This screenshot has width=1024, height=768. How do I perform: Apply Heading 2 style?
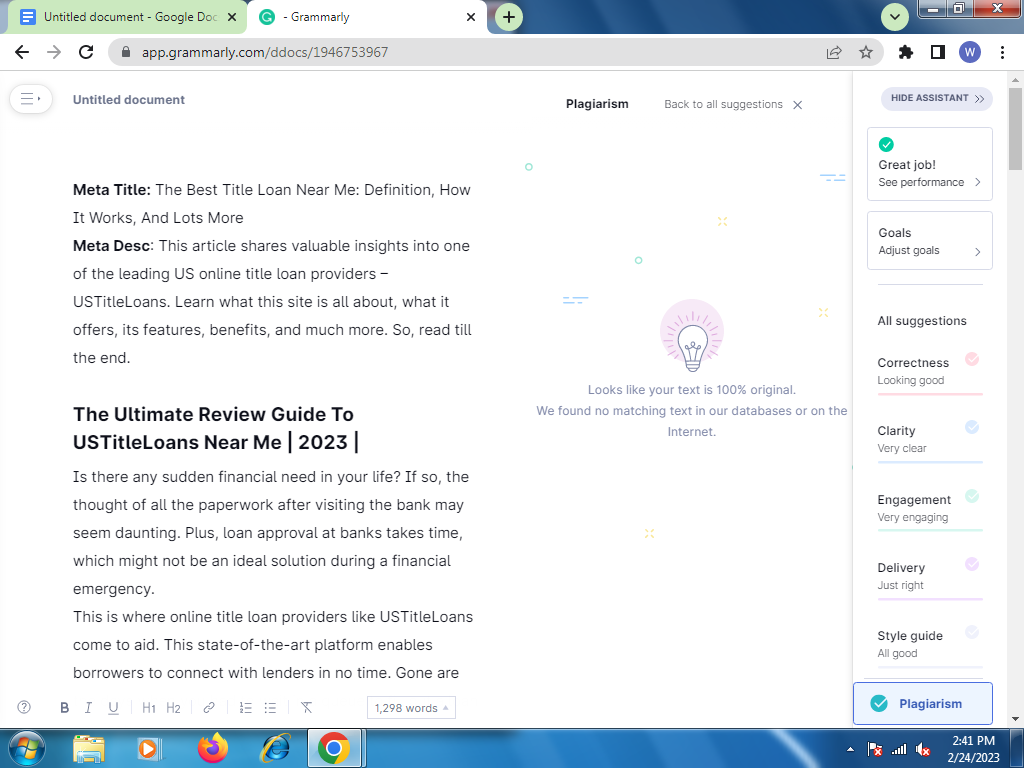pyautogui.click(x=174, y=708)
